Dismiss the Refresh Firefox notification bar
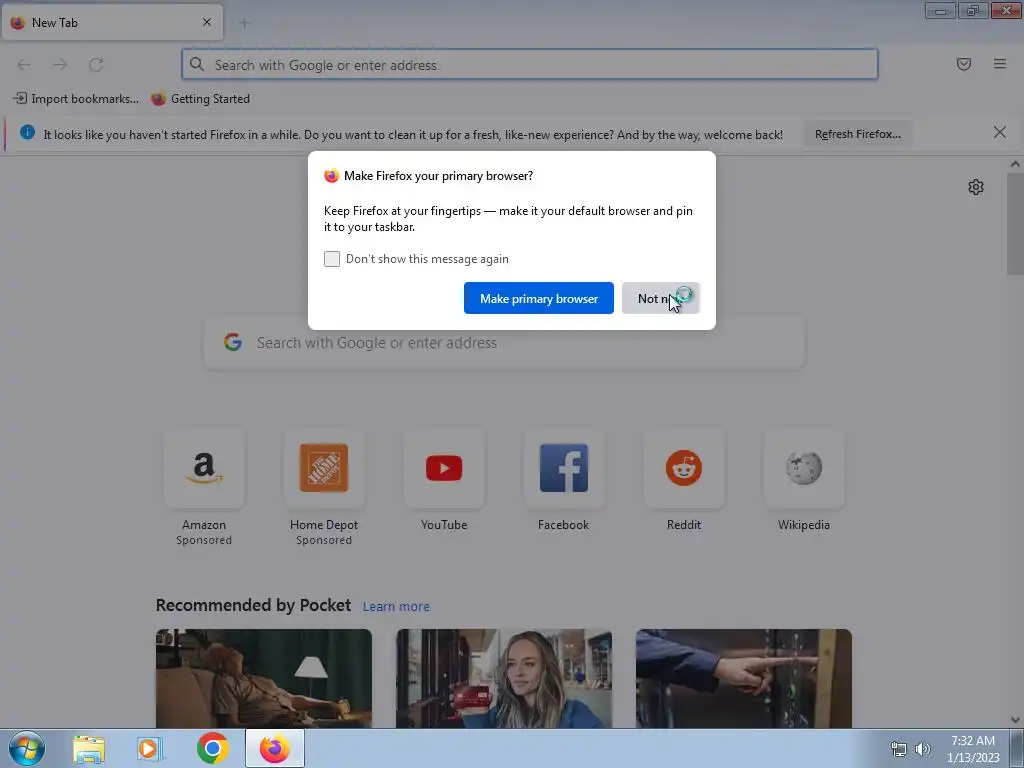The height and width of the screenshot is (768, 1024). click(x=1000, y=133)
